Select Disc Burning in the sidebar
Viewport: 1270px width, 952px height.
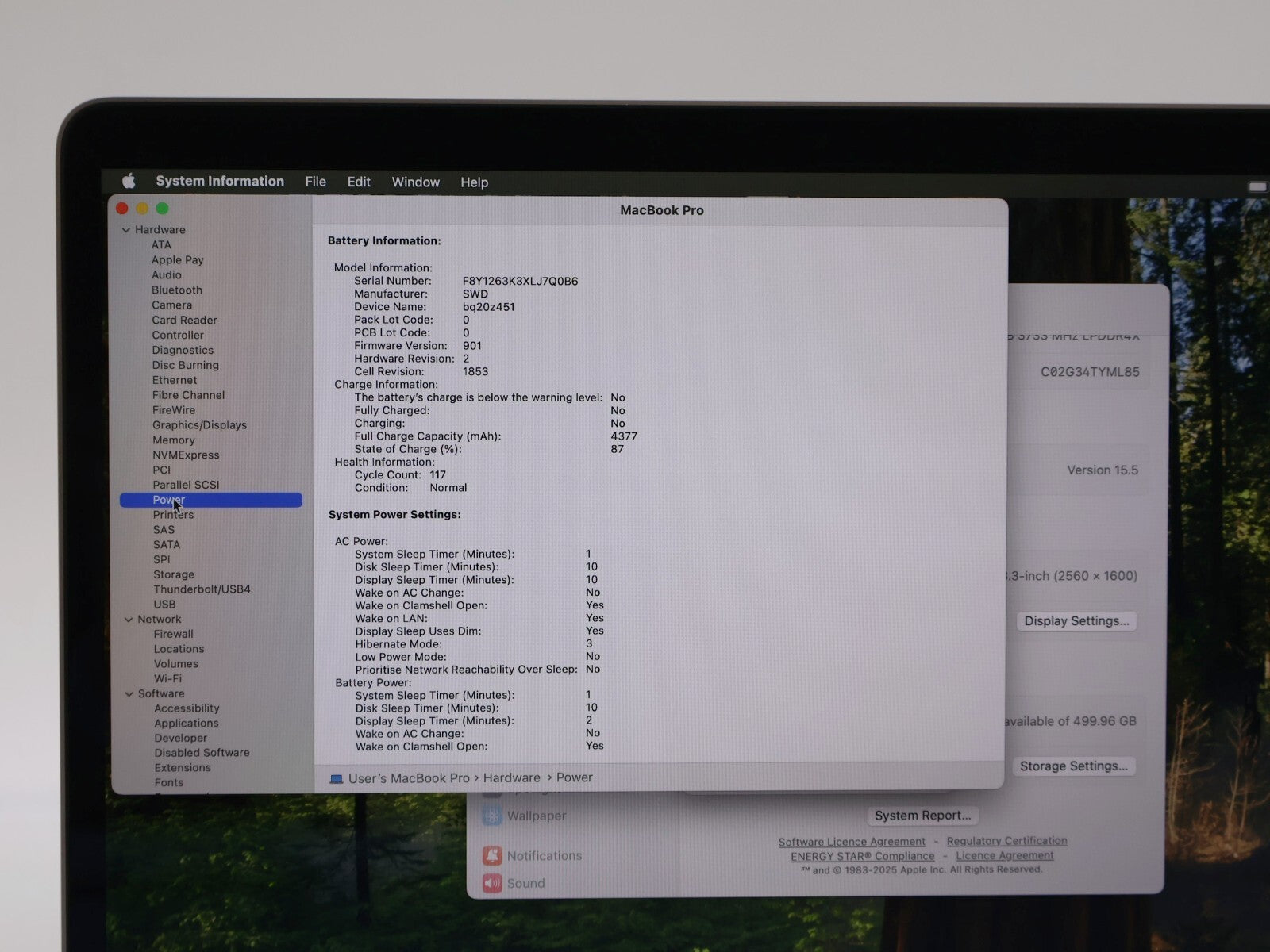[186, 365]
